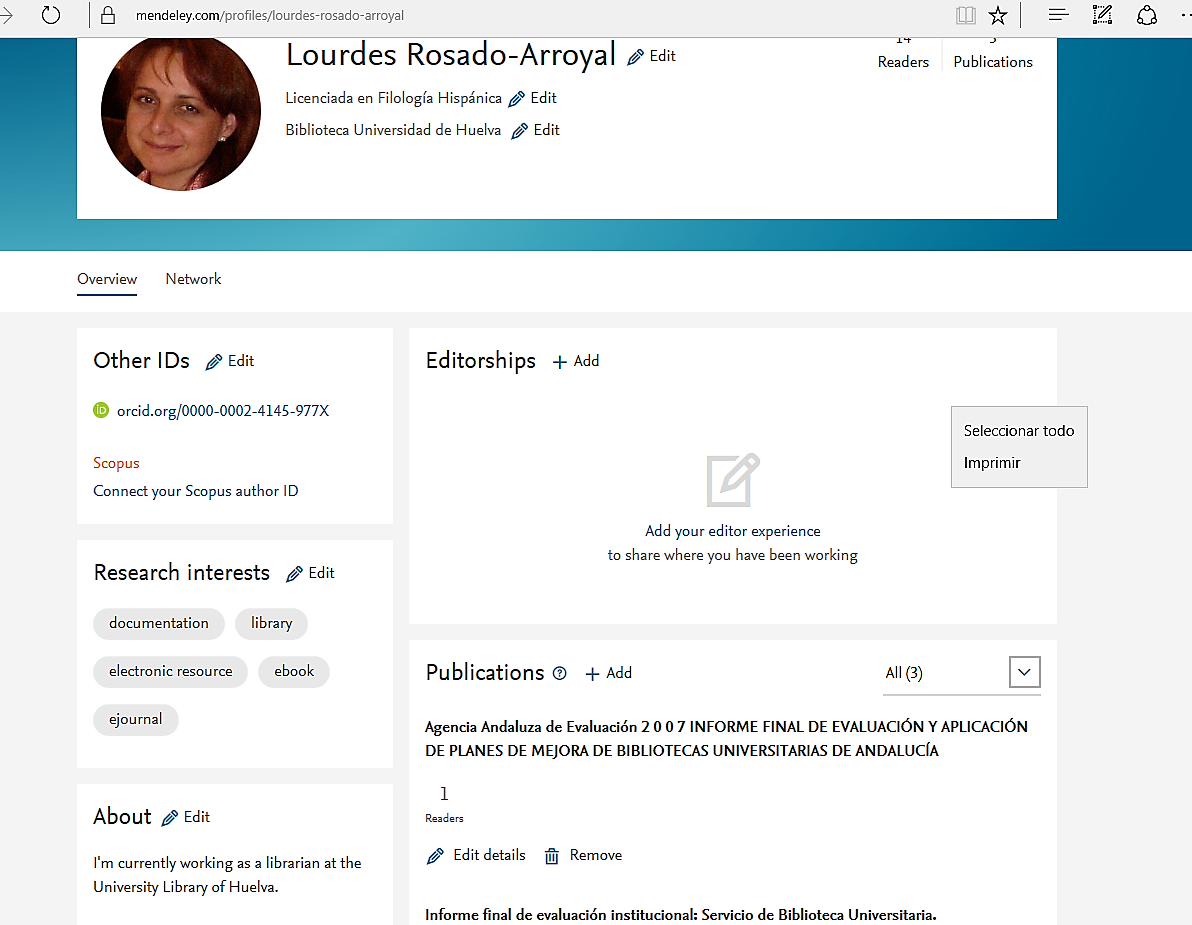This screenshot has width=1192, height=925.
Task: Click the share icon in toolbar
Action: point(1146,15)
